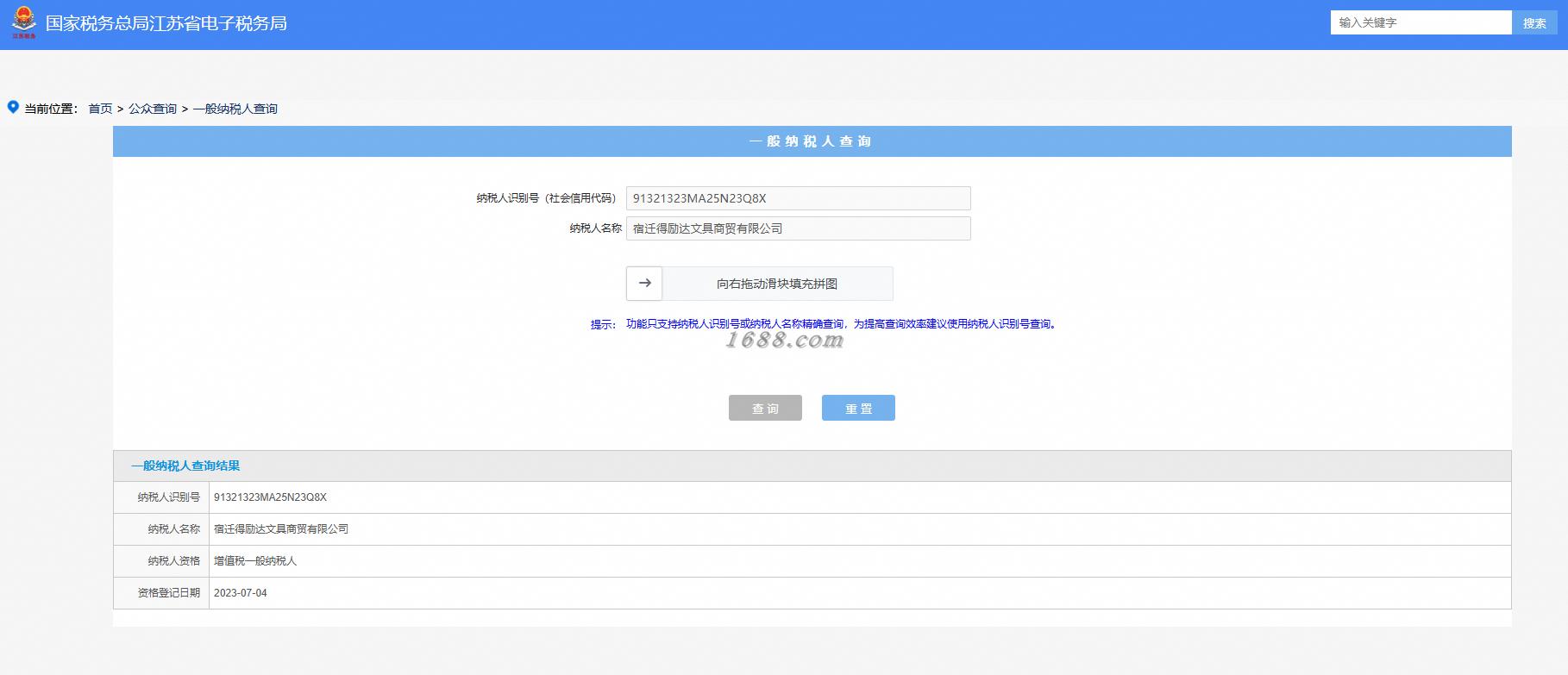The height and width of the screenshot is (675, 1568).
Task: Click the 纳税人识别号 result row label
Action: click(x=168, y=497)
